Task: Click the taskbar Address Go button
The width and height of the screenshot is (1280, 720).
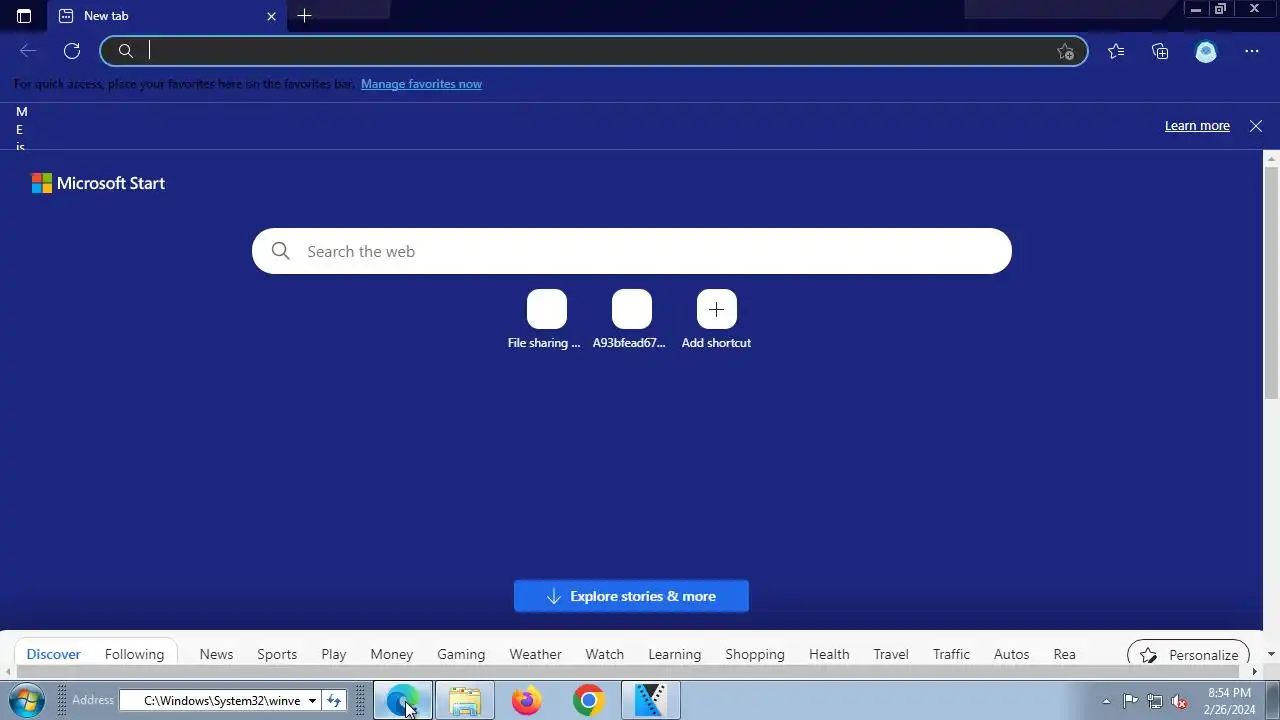Action: 334,701
